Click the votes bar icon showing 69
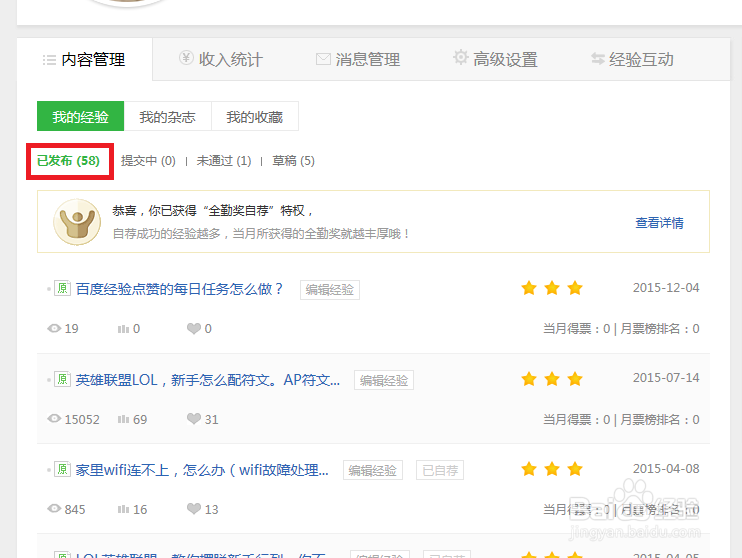 coord(123,419)
